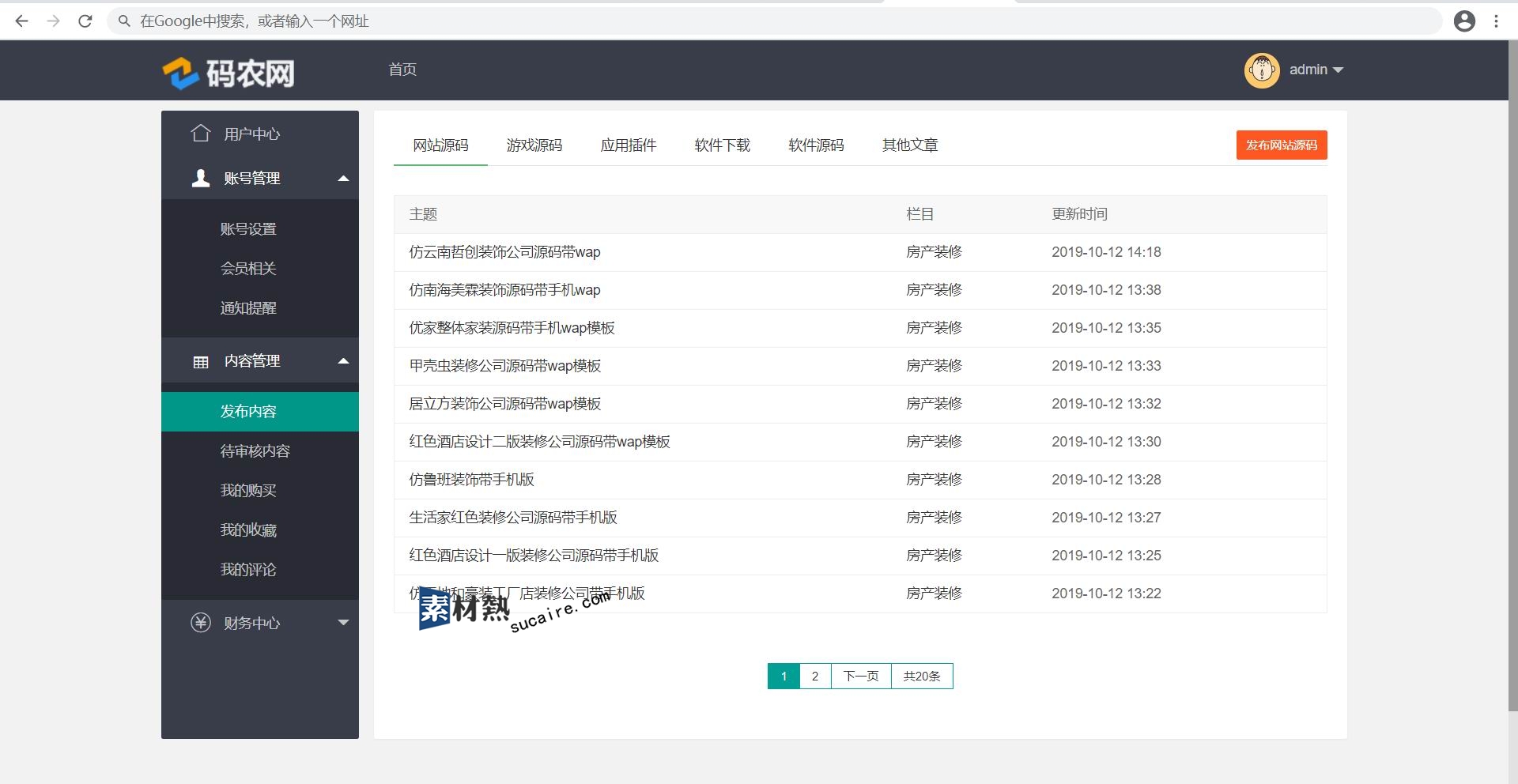This screenshot has width=1518, height=784.
Task: Click the 2019-10-12 13:22 timestamp
Action: [1106, 594]
